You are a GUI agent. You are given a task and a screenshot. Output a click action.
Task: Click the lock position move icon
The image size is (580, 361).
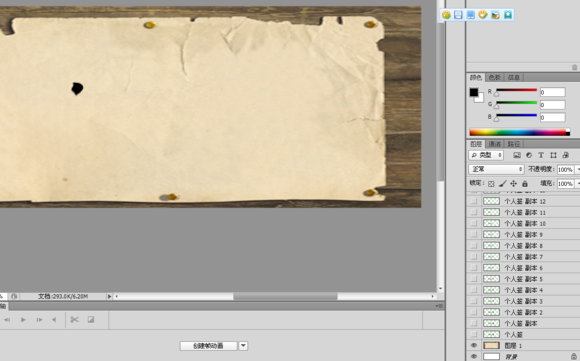pyautogui.click(x=513, y=183)
